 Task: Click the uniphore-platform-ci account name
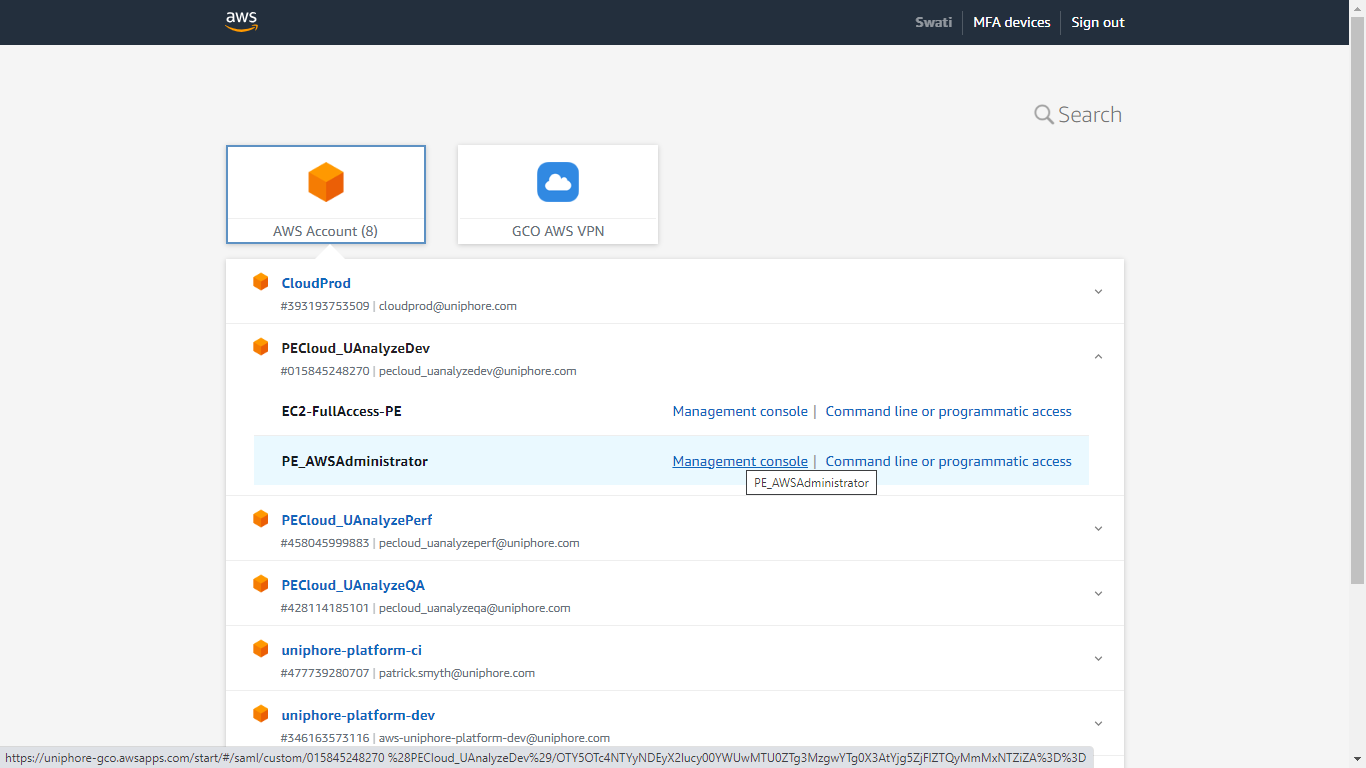pyautogui.click(x=352, y=650)
